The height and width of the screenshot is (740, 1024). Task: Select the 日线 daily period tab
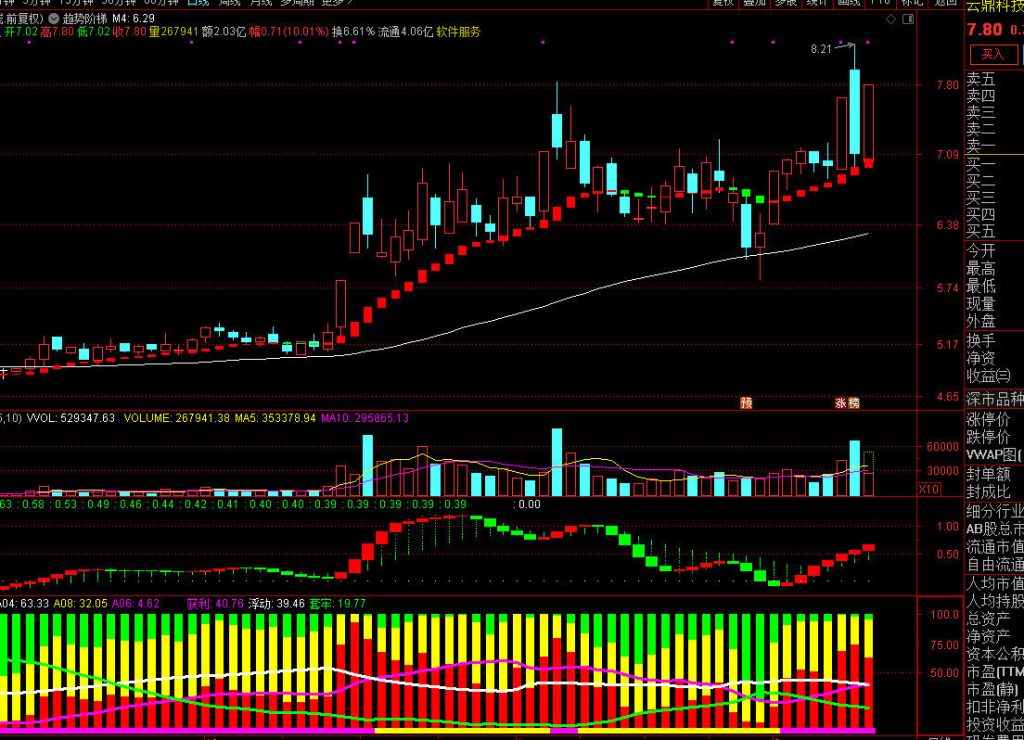click(200, 3)
